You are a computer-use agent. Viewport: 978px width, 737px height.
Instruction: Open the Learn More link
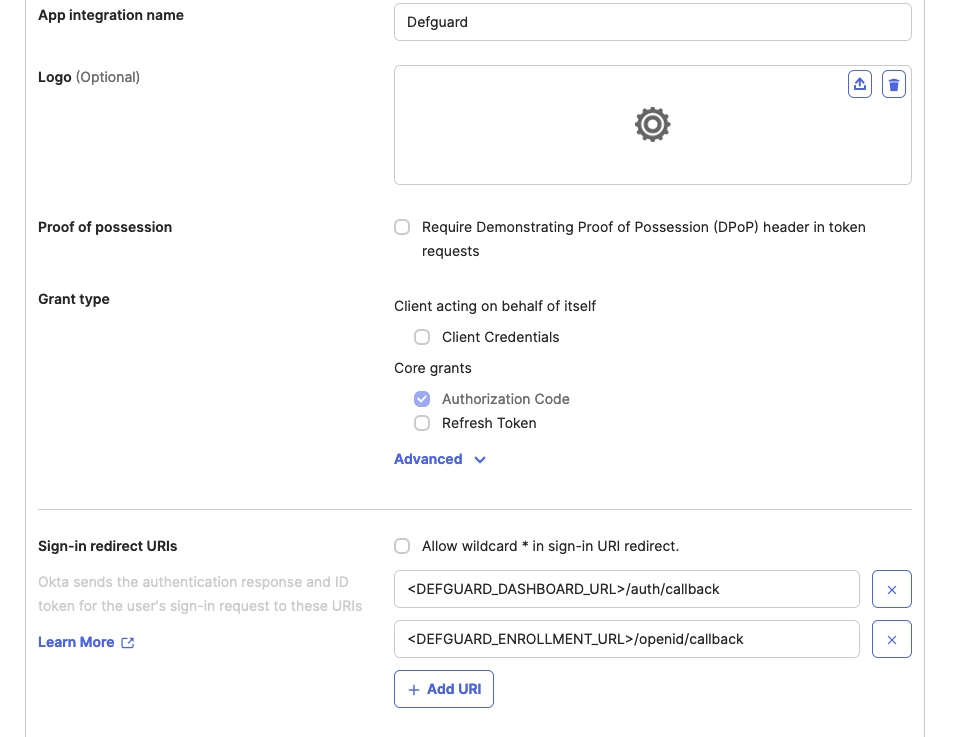(76, 642)
